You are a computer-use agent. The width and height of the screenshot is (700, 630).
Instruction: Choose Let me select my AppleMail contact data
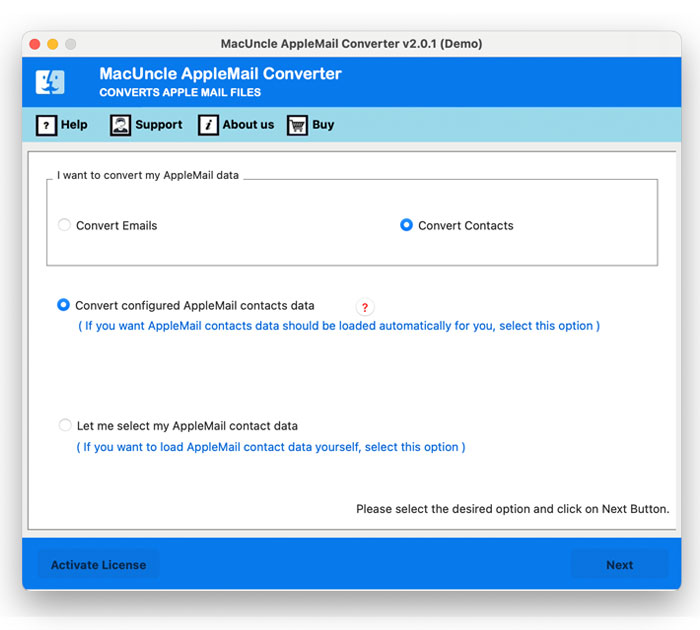(x=65, y=425)
